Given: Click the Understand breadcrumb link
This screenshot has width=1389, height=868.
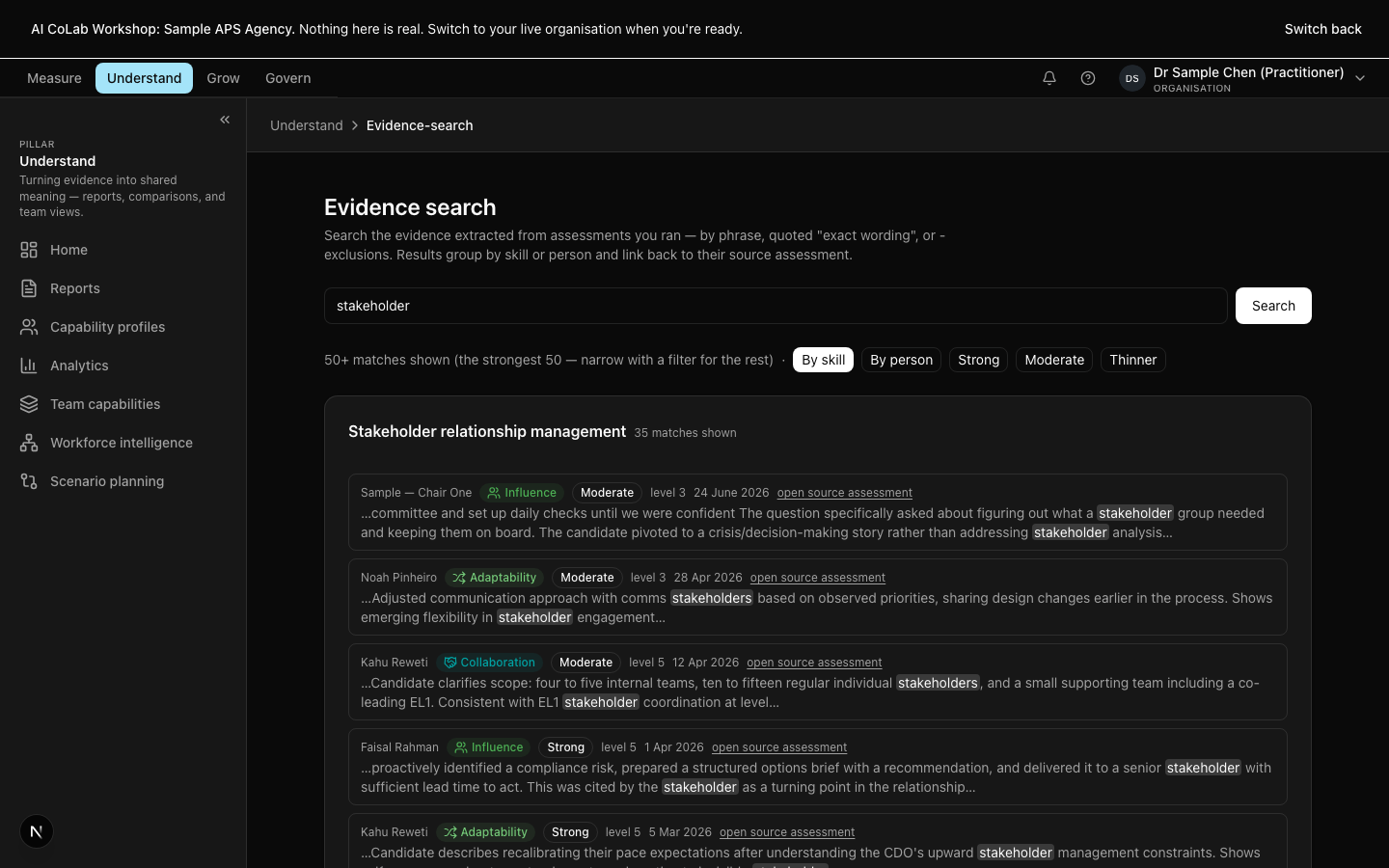Looking at the screenshot, I should 307,125.
